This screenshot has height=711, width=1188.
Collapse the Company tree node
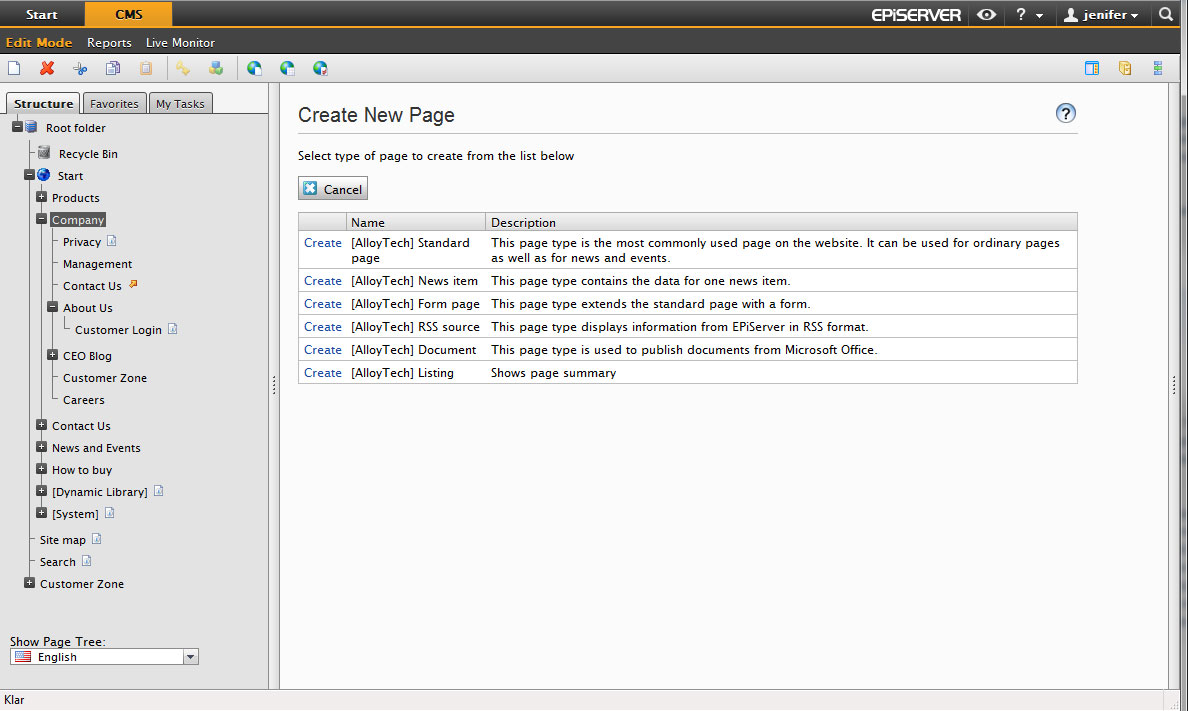pyautogui.click(x=42, y=219)
